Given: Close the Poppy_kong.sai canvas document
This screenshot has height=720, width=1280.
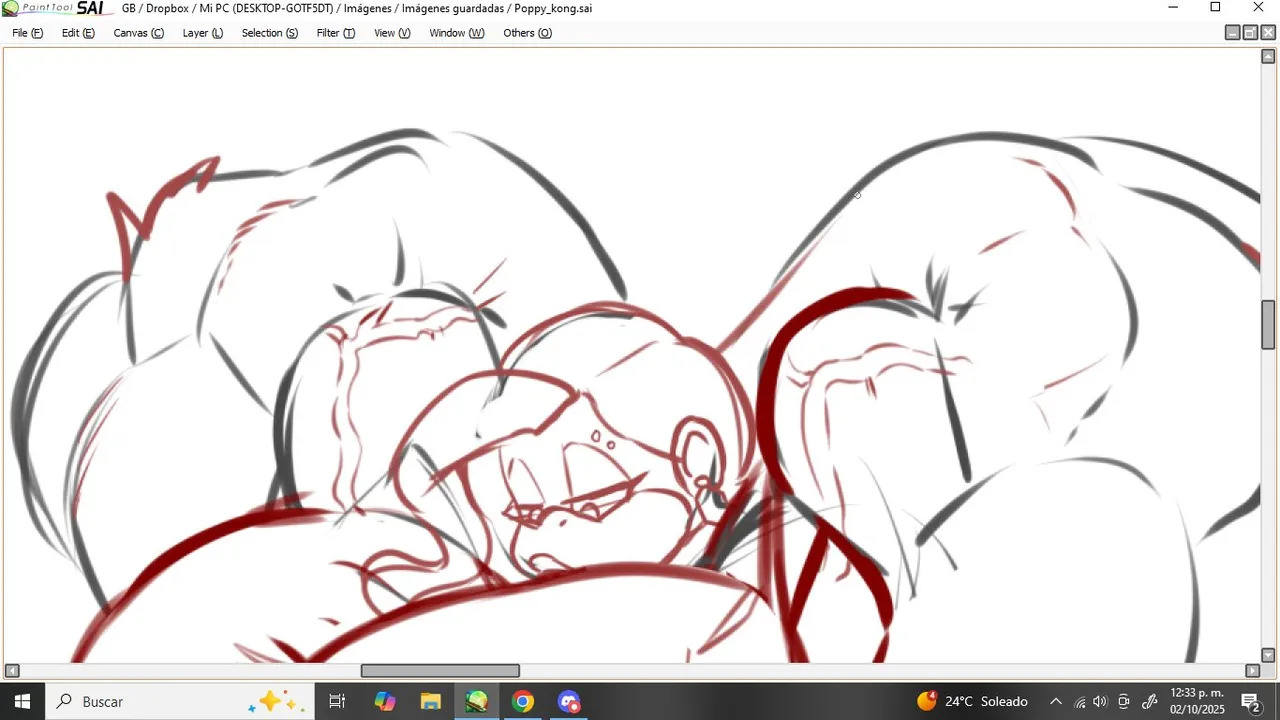Looking at the screenshot, I should pyautogui.click(x=1268, y=33).
